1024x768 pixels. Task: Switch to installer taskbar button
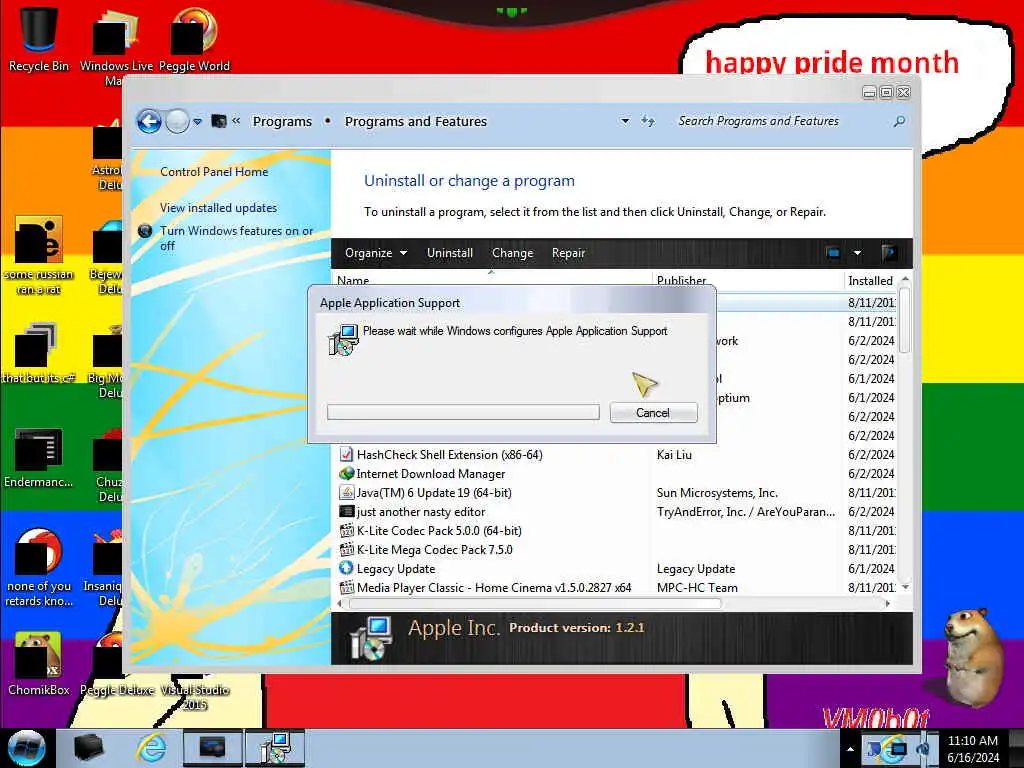pos(275,748)
